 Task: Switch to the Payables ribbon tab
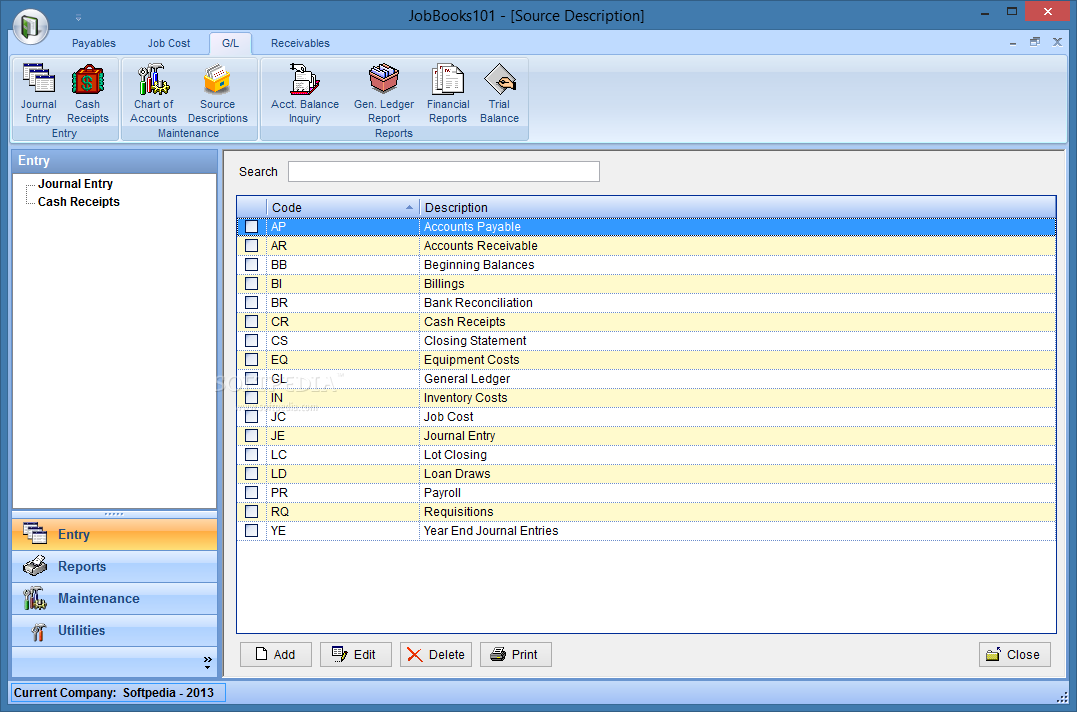point(93,43)
